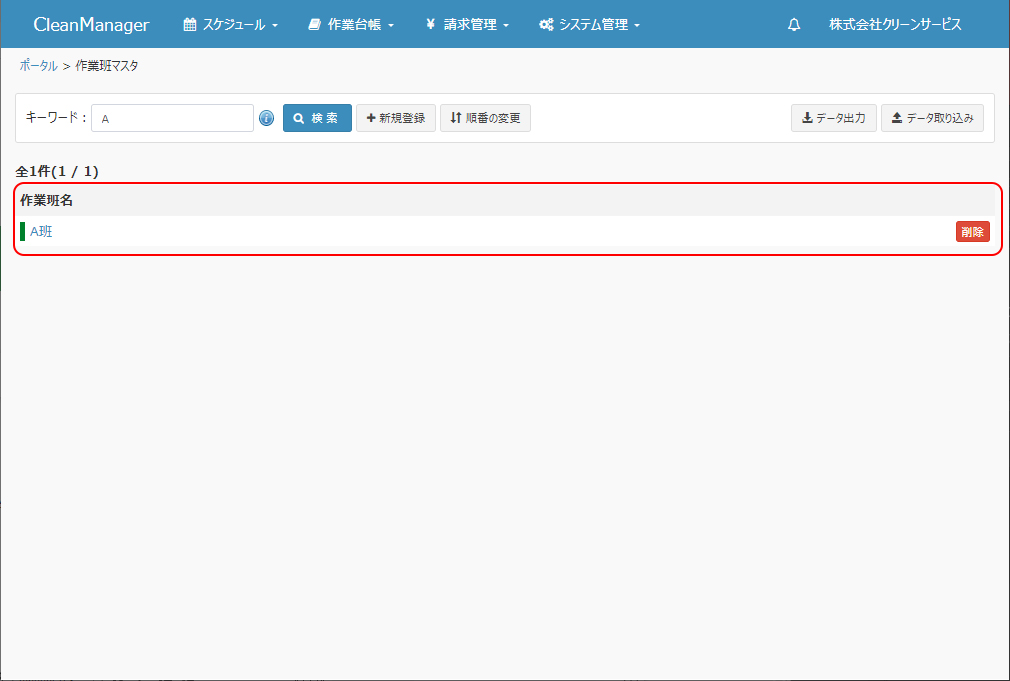
Task: Click the notification bell icon
Action: tap(794, 24)
